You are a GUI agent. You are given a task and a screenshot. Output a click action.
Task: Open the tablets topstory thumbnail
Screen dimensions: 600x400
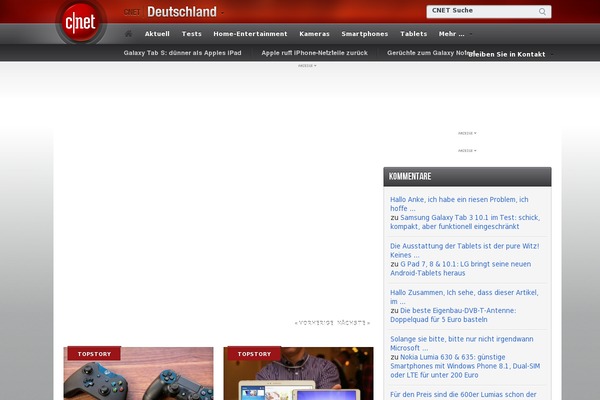coord(298,374)
